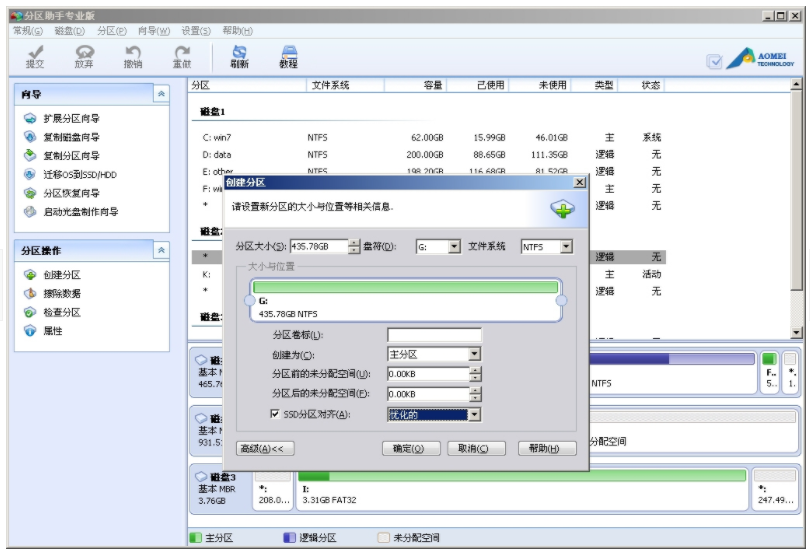This screenshot has height=554, width=810.
Task: Click the 已使用 column header
Action: (478, 85)
